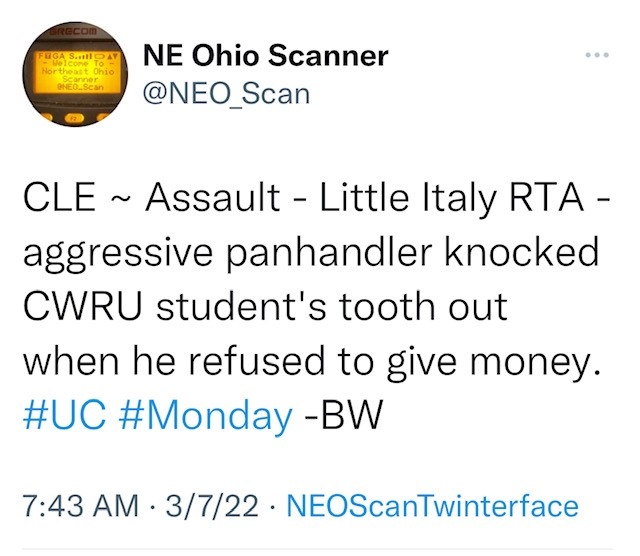Viewport: 640px width, 556px height.
Task: Click the NE Ohio Scanner display name
Action: 266,56
